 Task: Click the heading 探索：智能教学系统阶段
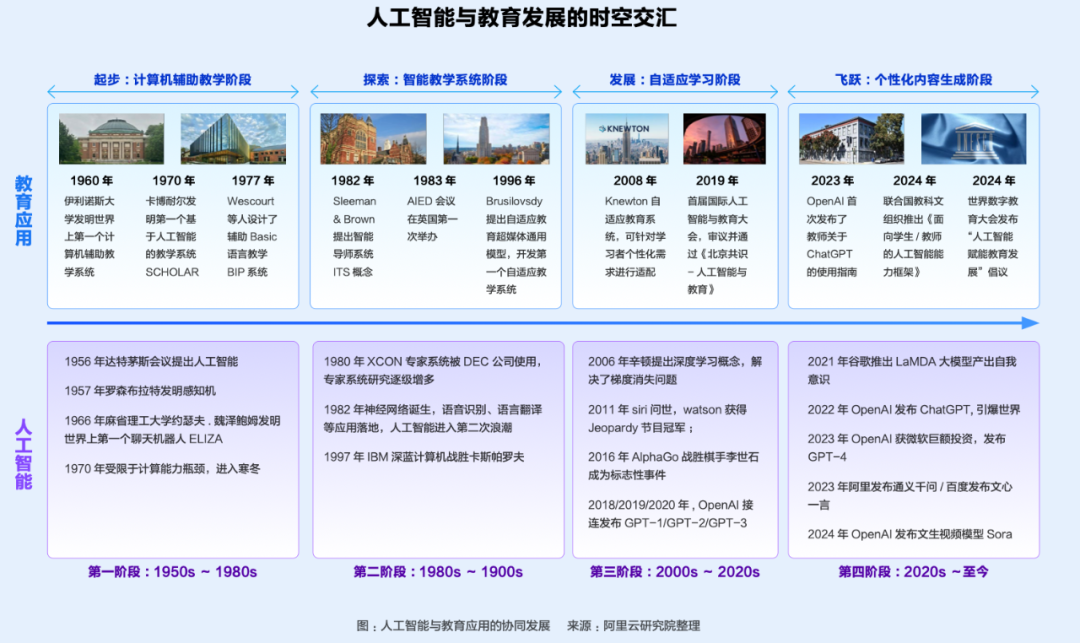point(435,80)
